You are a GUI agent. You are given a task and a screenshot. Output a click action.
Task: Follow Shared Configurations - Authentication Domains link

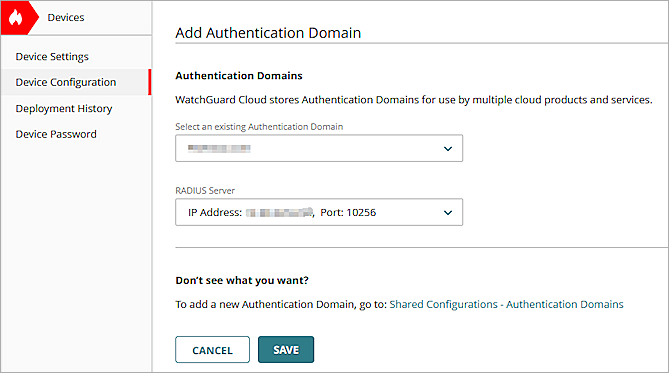506,304
